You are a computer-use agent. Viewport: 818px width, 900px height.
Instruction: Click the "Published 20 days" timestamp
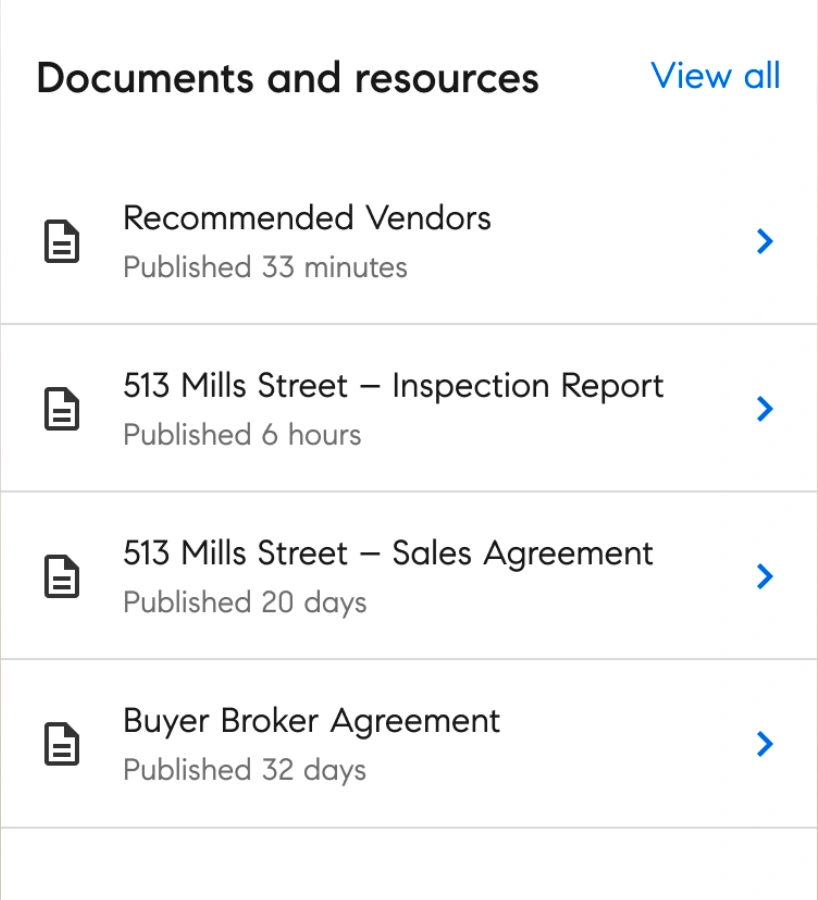(x=245, y=603)
